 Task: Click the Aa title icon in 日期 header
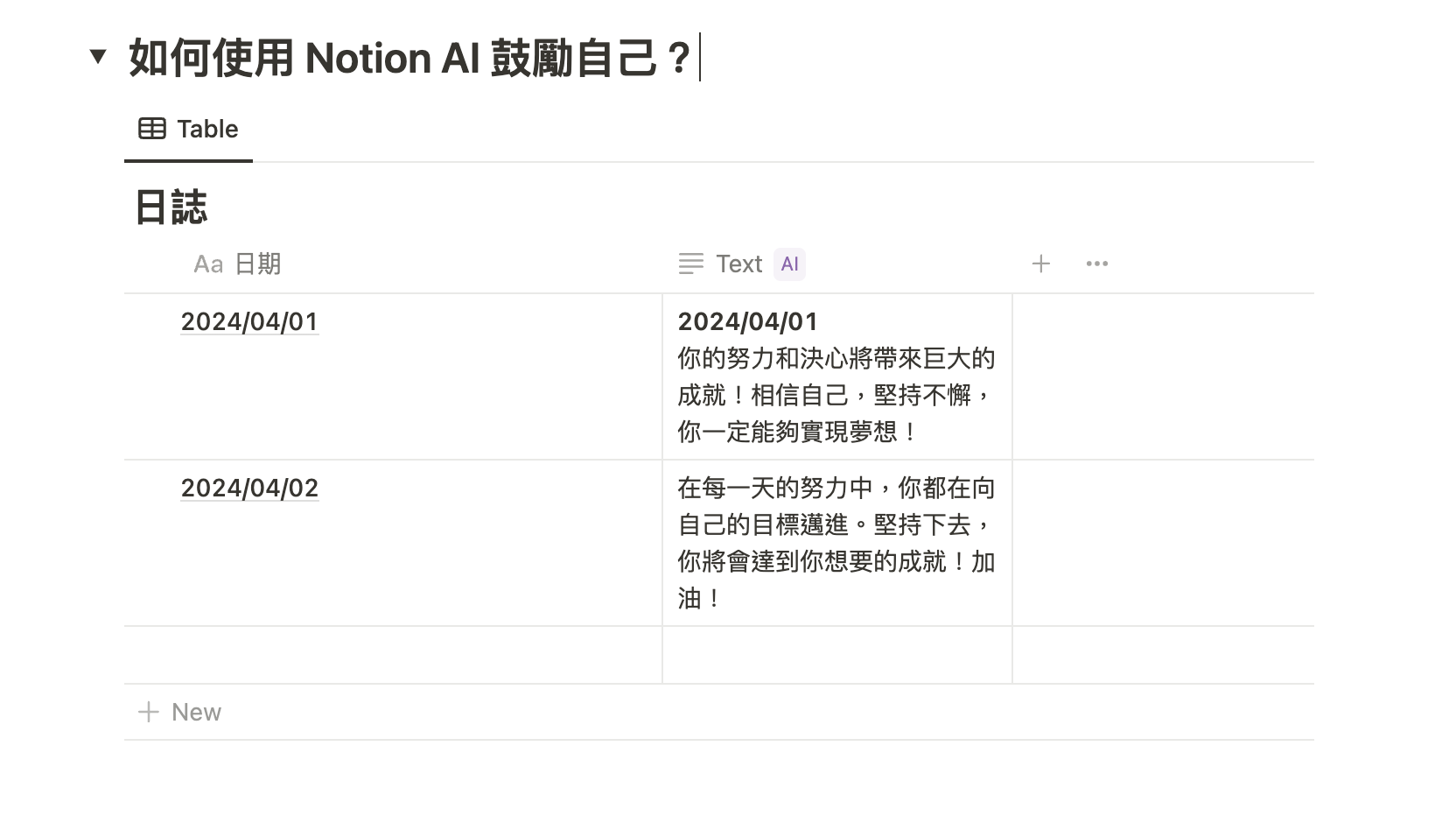tap(208, 264)
